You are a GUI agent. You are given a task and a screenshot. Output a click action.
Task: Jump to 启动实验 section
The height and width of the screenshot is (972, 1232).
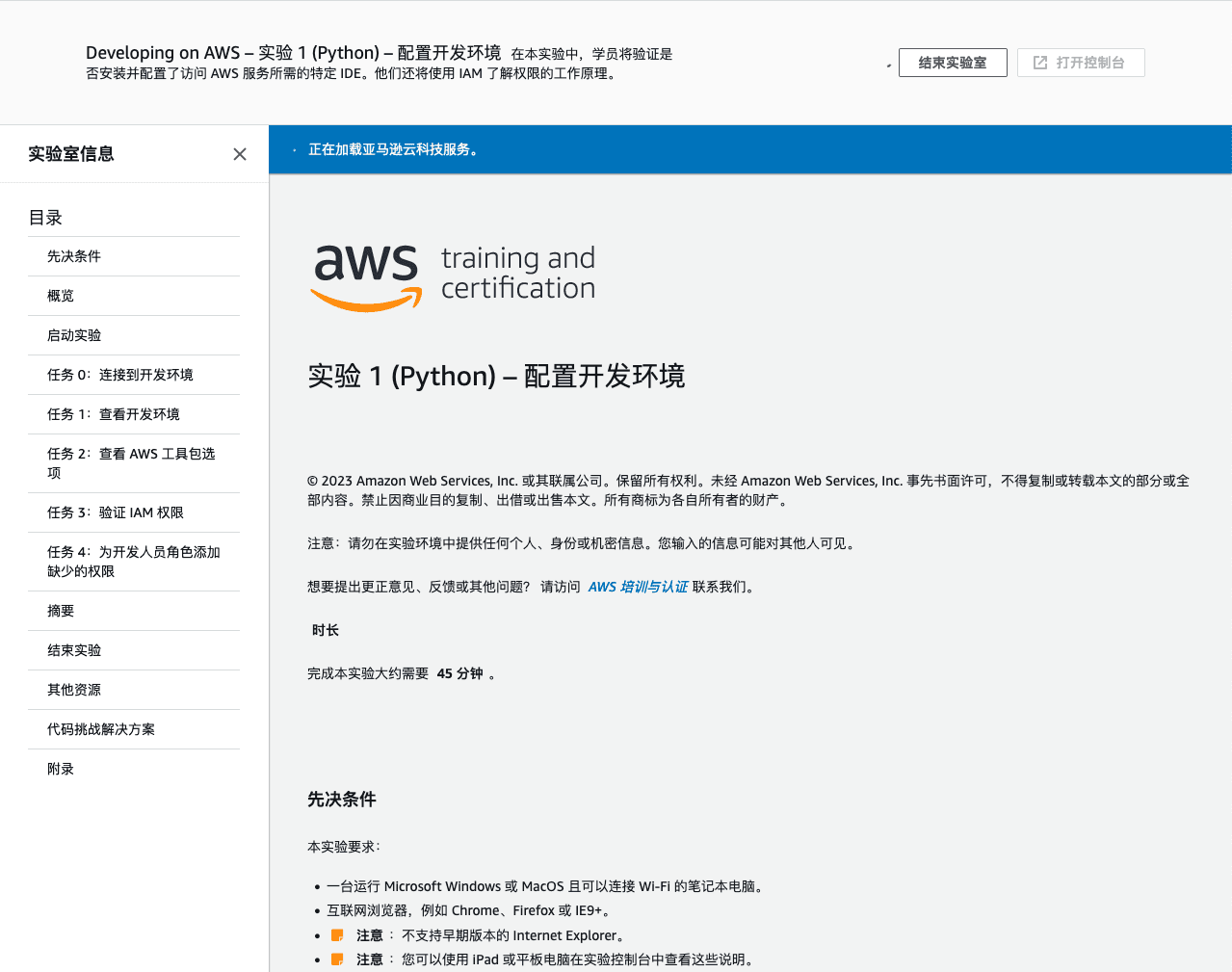pos(74,335)
